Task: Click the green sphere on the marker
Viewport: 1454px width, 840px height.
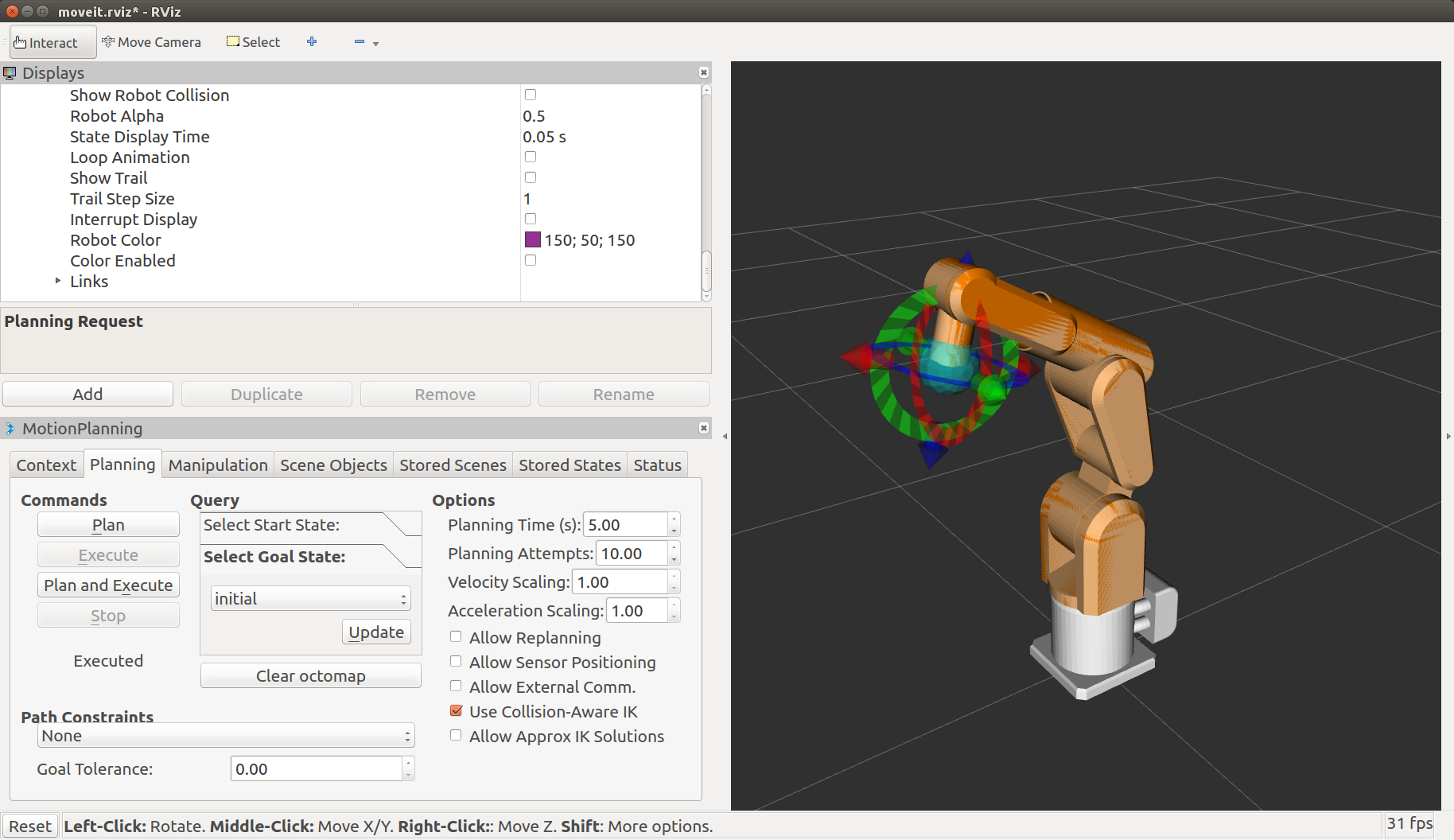Action: tap(992, 390)
